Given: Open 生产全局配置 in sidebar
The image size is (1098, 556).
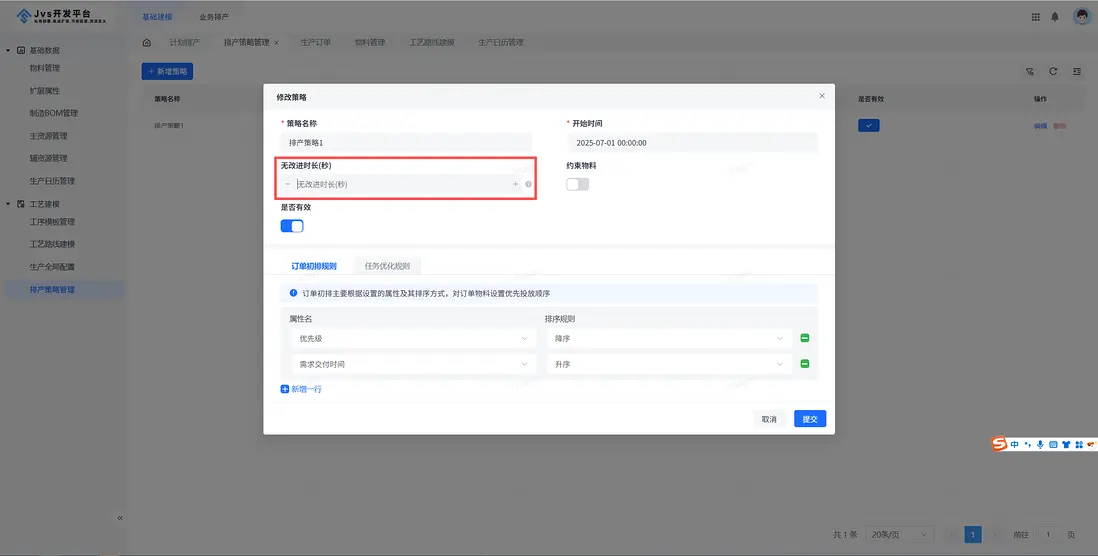Looking at the screenshot, I should tap(52, 267).
